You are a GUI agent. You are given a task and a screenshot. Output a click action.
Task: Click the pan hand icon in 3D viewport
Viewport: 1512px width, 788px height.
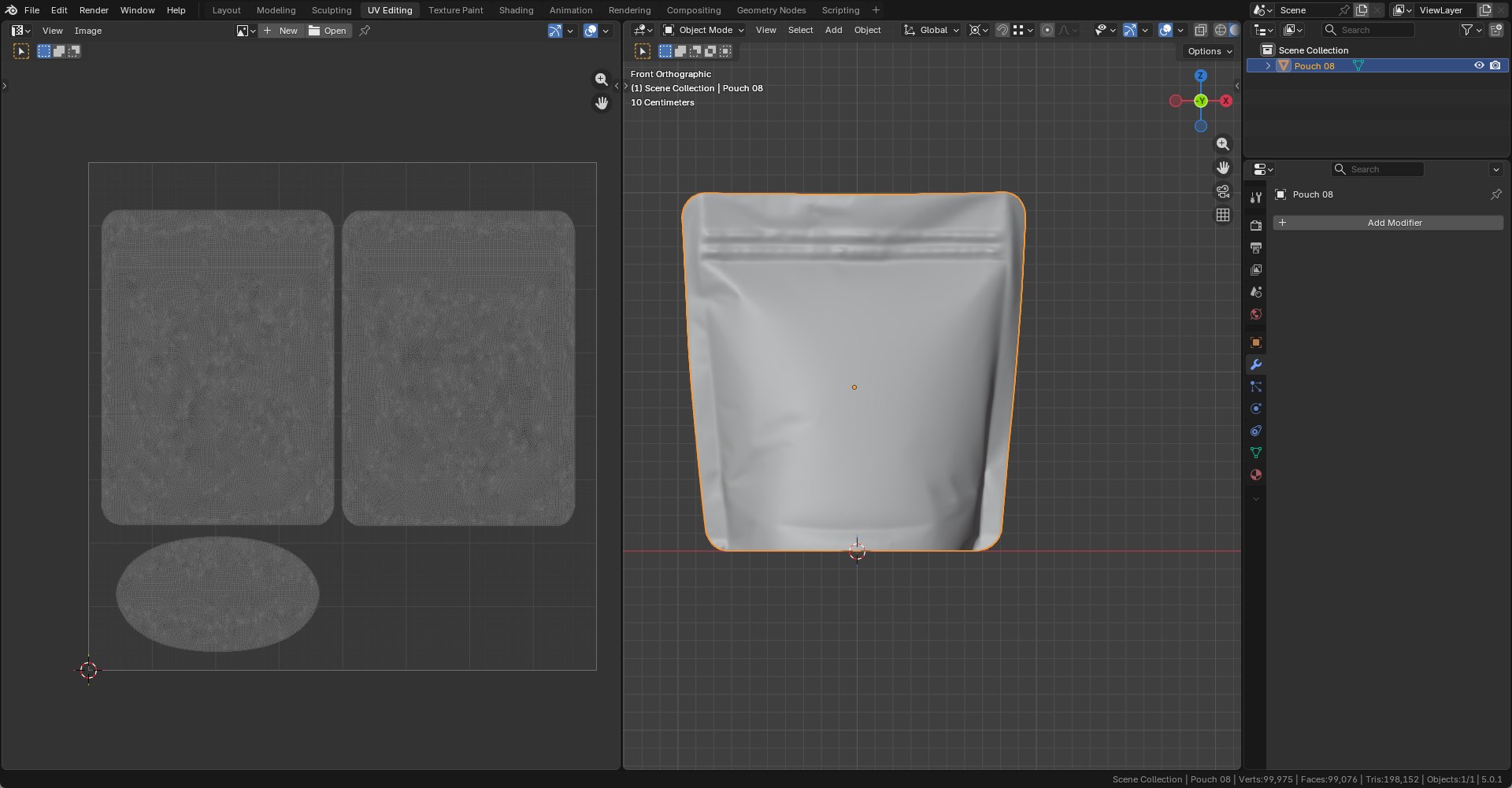pos(1223,168)
